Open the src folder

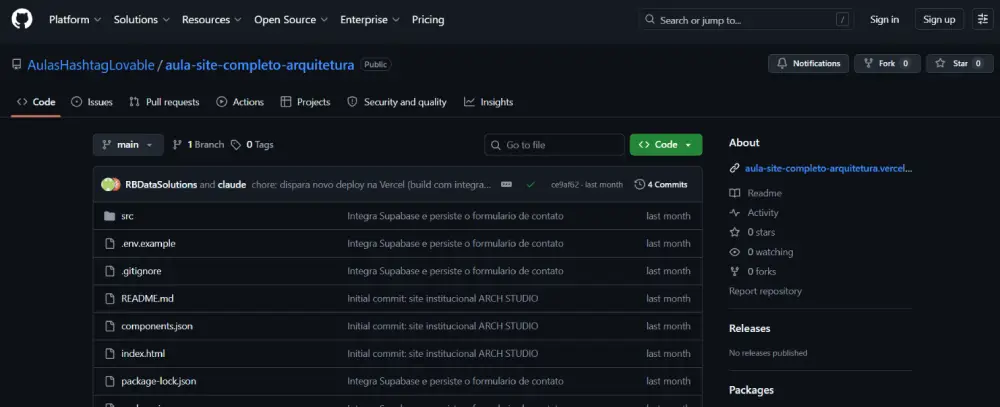click(x=128, y=216)
